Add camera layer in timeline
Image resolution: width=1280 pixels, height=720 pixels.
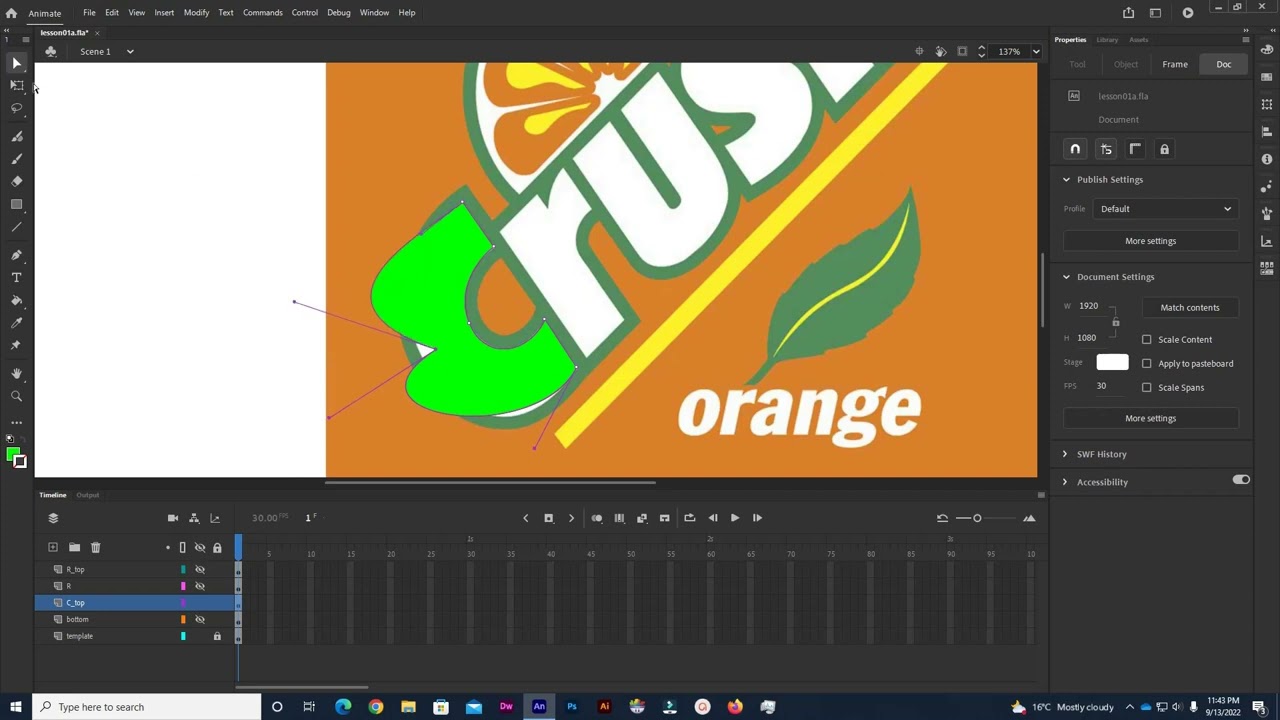pos(173,518)
